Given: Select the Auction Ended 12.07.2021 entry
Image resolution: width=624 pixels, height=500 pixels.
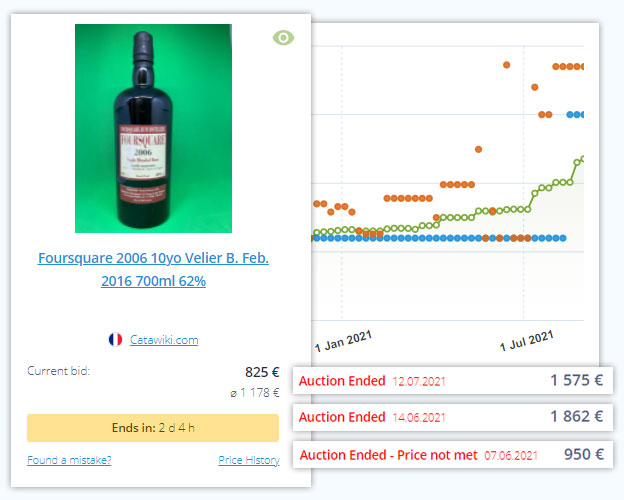Looking at the screenshot, I should (453, 381).
